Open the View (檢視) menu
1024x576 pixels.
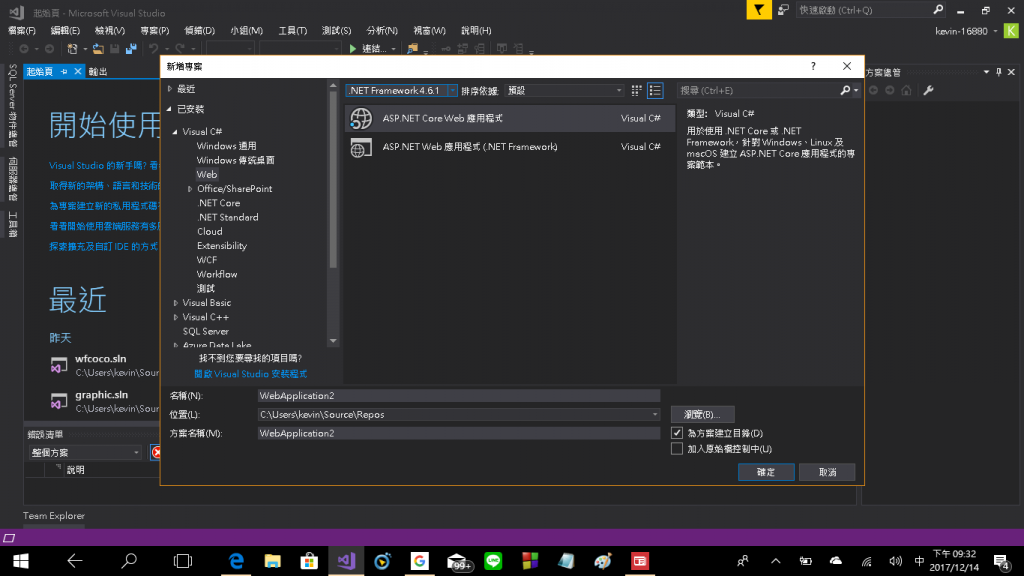(109, 31)
